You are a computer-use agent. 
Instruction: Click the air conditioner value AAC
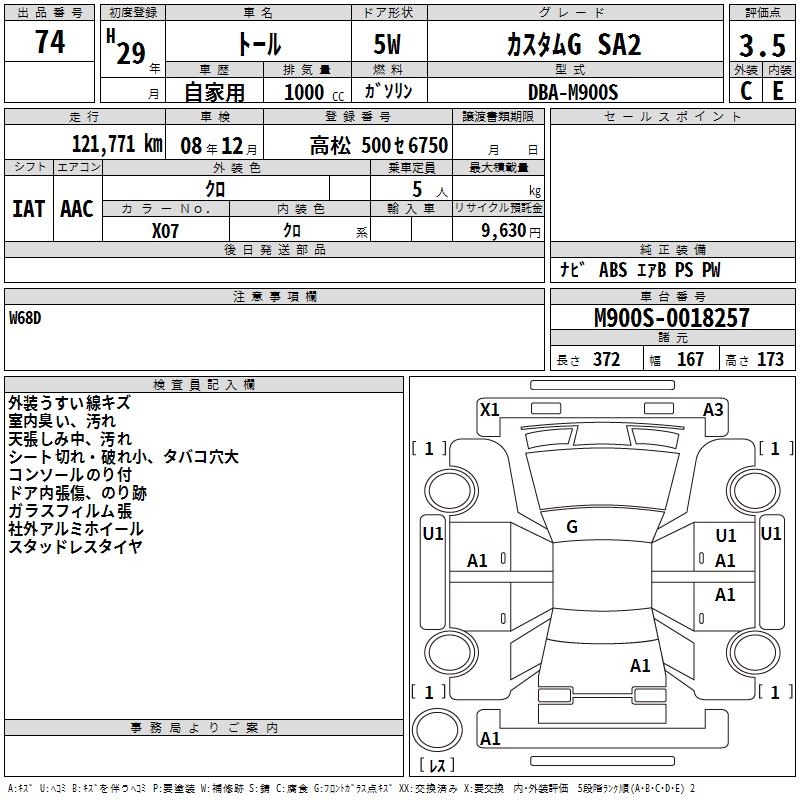(77, 209)
